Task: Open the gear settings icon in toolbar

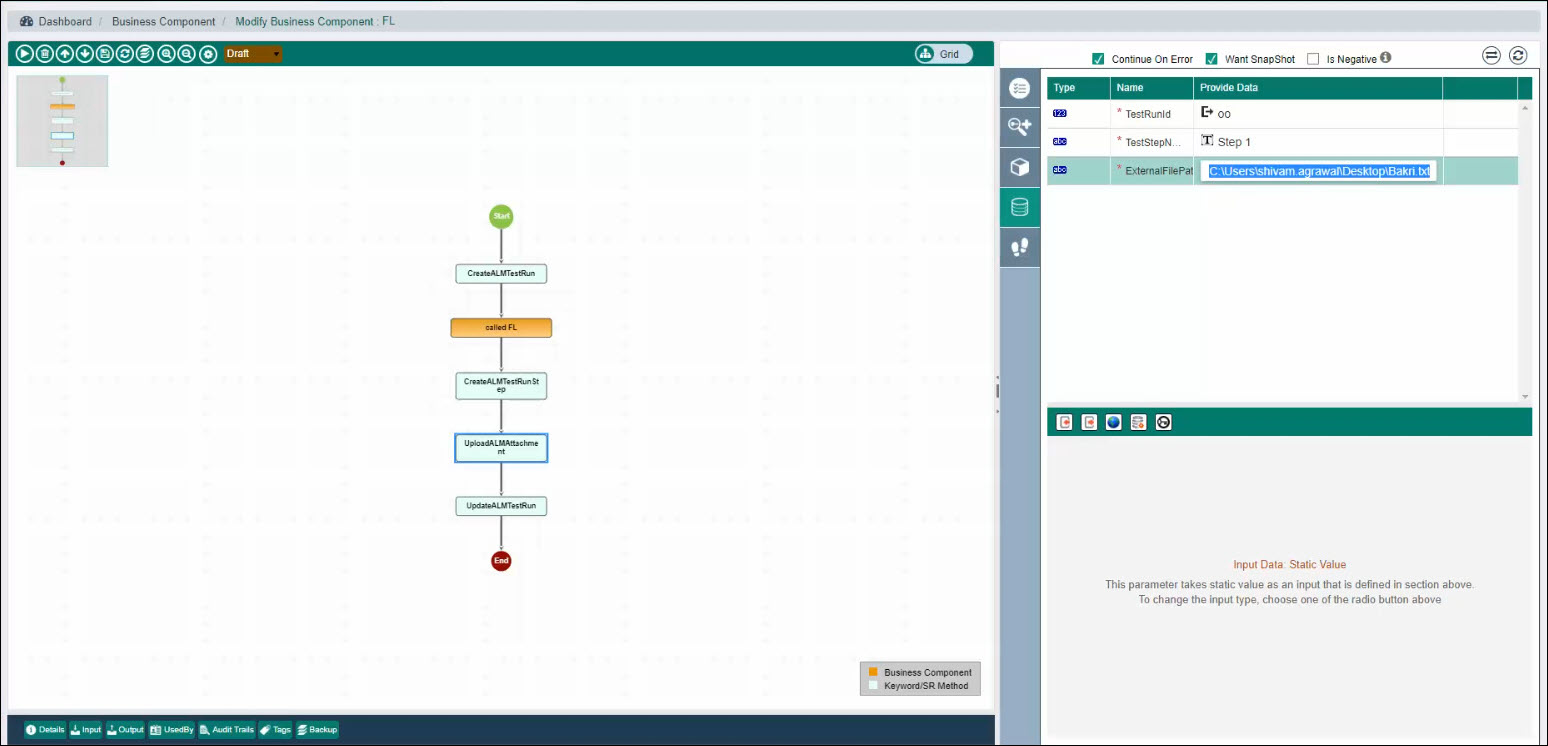Action: click(208, 54)
